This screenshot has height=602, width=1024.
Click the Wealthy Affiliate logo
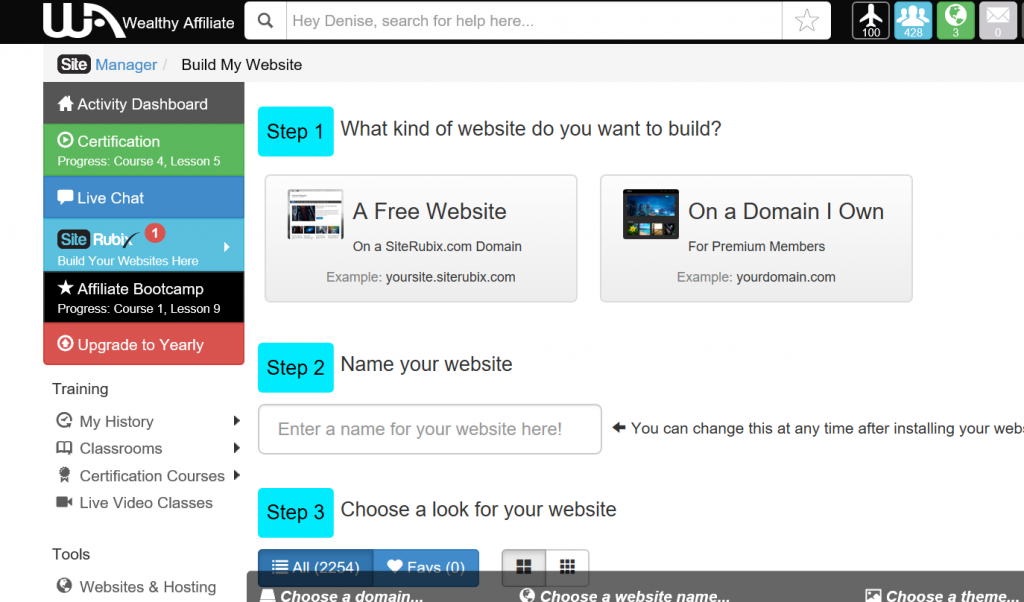click(138, 21)
